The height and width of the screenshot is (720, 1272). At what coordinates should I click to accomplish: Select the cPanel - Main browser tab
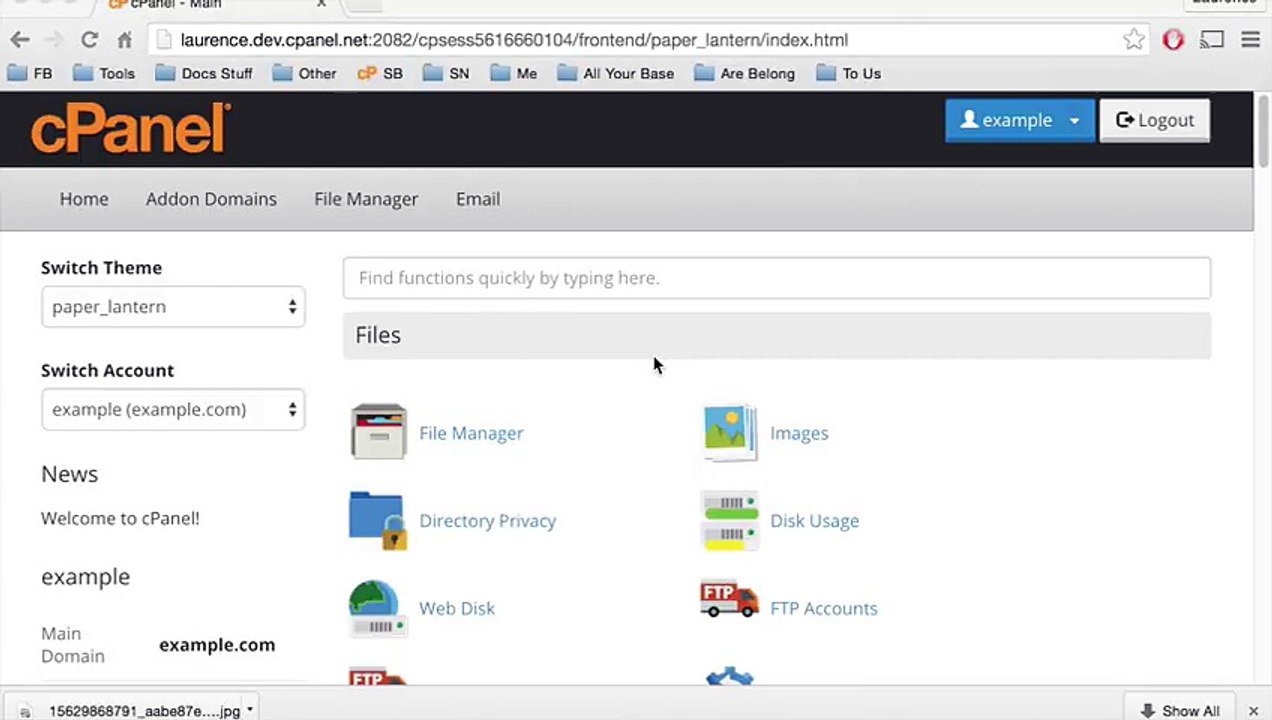[x=215, y=6]
